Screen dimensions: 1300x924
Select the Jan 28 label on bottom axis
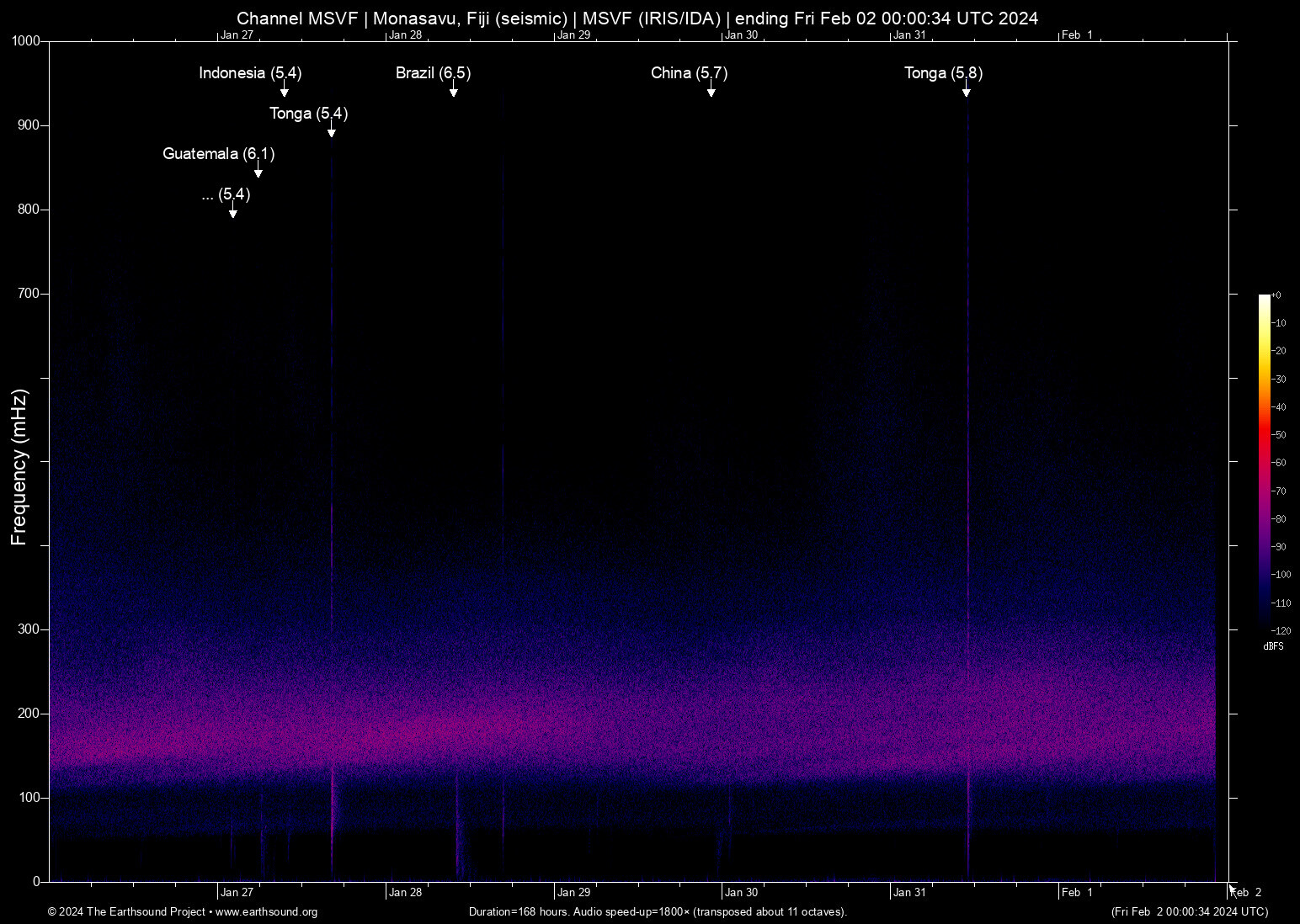point(405,893)
